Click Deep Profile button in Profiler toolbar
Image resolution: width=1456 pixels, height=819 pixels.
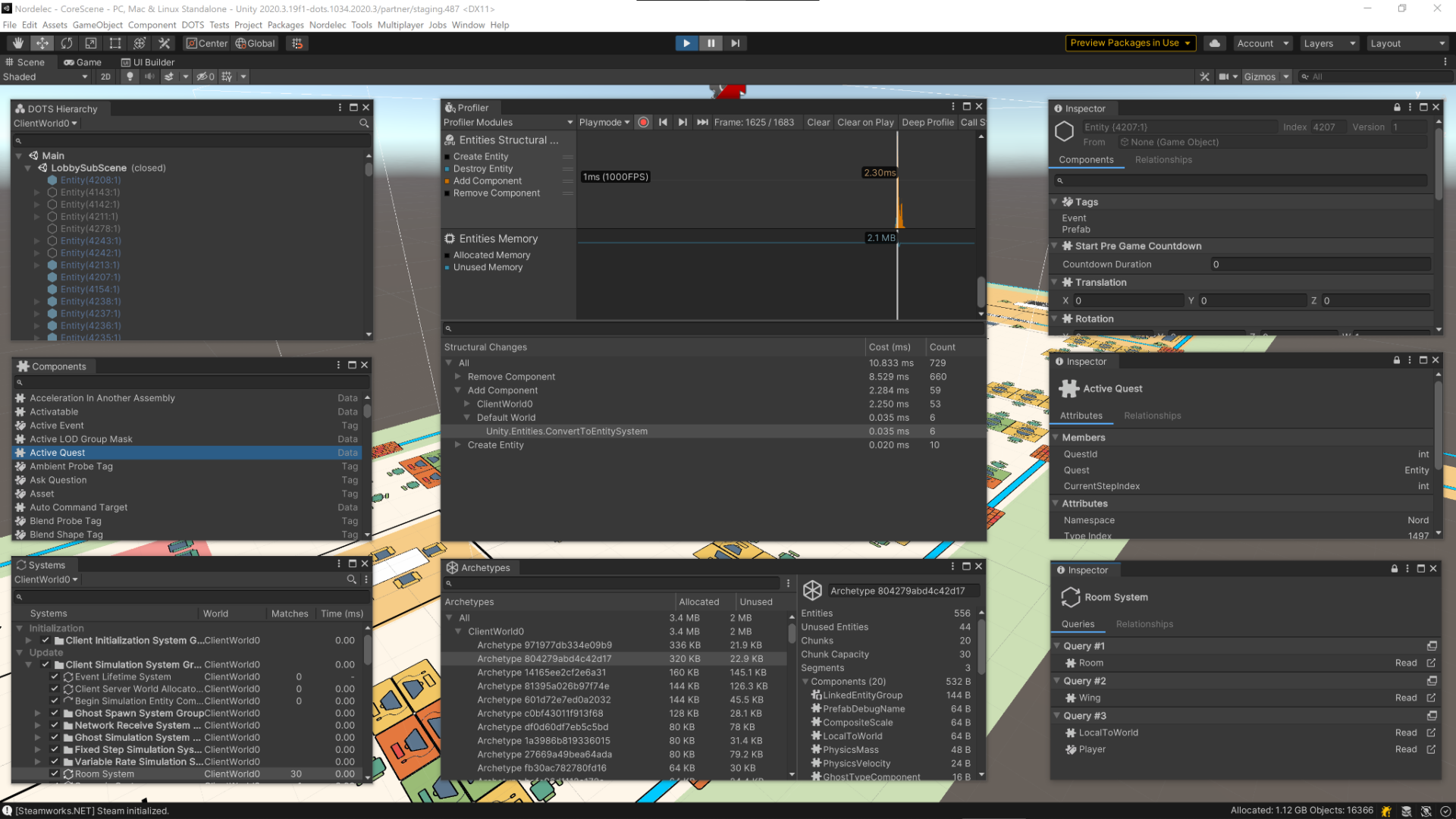[927, 122]
